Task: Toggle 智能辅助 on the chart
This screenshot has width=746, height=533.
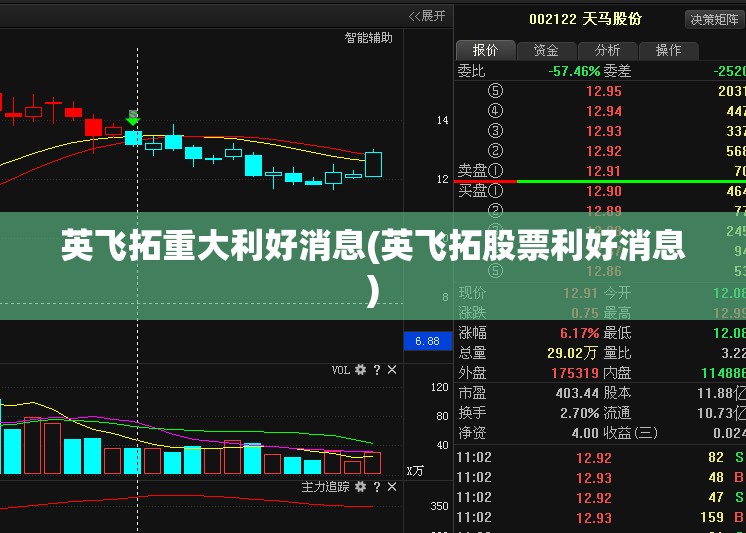Action: tap(369, 38)
